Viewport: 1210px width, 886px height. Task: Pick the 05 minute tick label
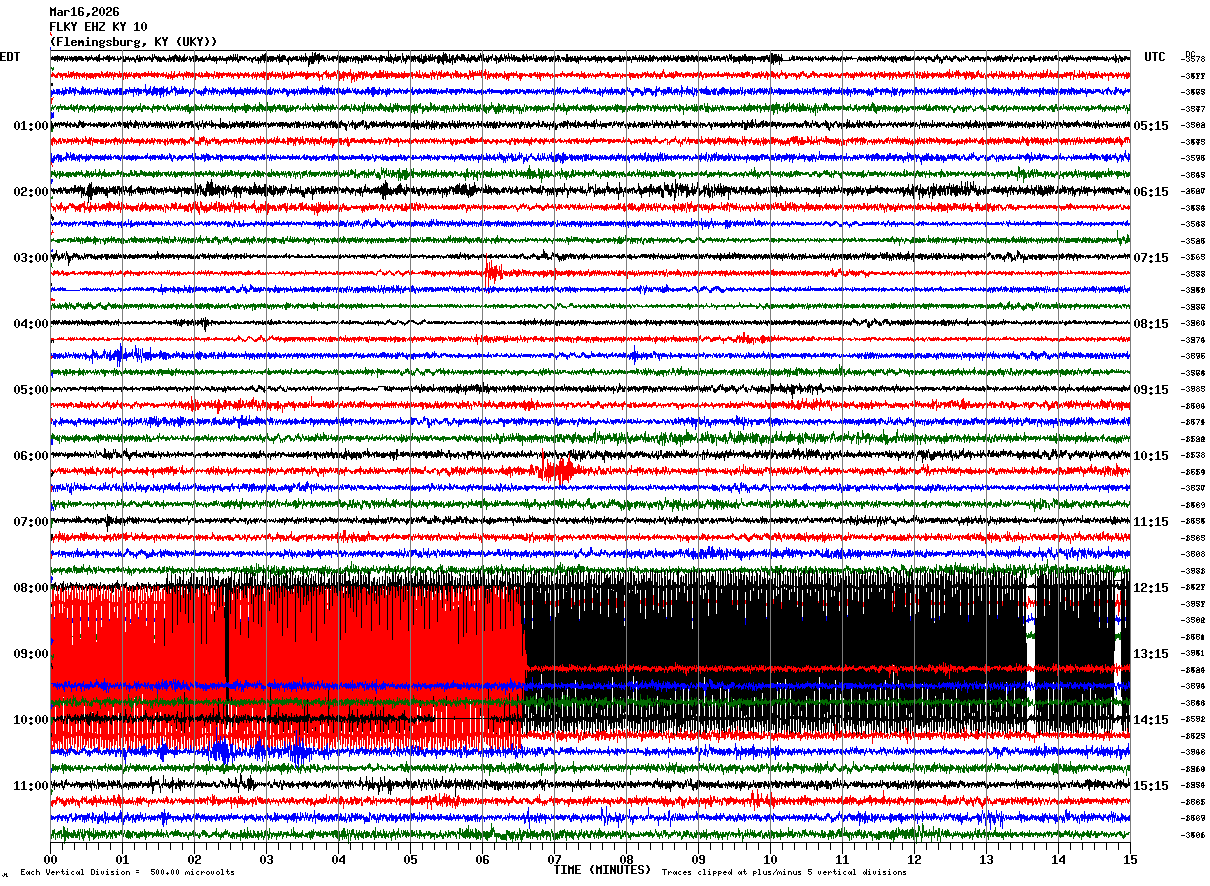click(410, 860)
